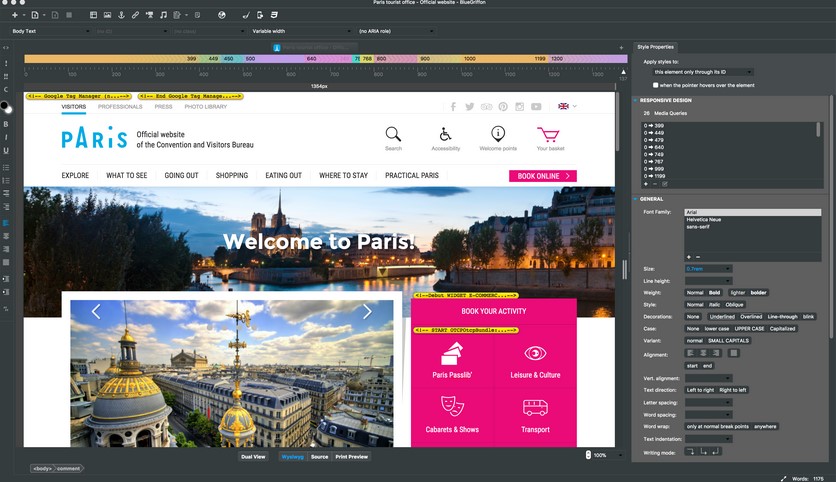Image resolution: width=836 pixels, height=482 pixels.
Task: Open the Vert. alignment dropdown
Action: [x=708, y=379]
